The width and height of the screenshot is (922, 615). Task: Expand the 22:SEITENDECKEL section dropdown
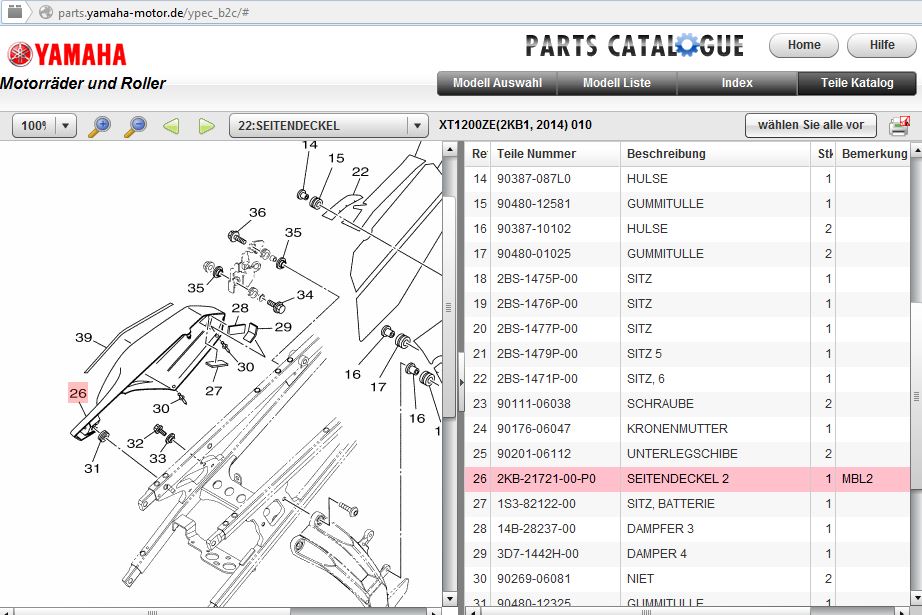(x=417, y=126)
